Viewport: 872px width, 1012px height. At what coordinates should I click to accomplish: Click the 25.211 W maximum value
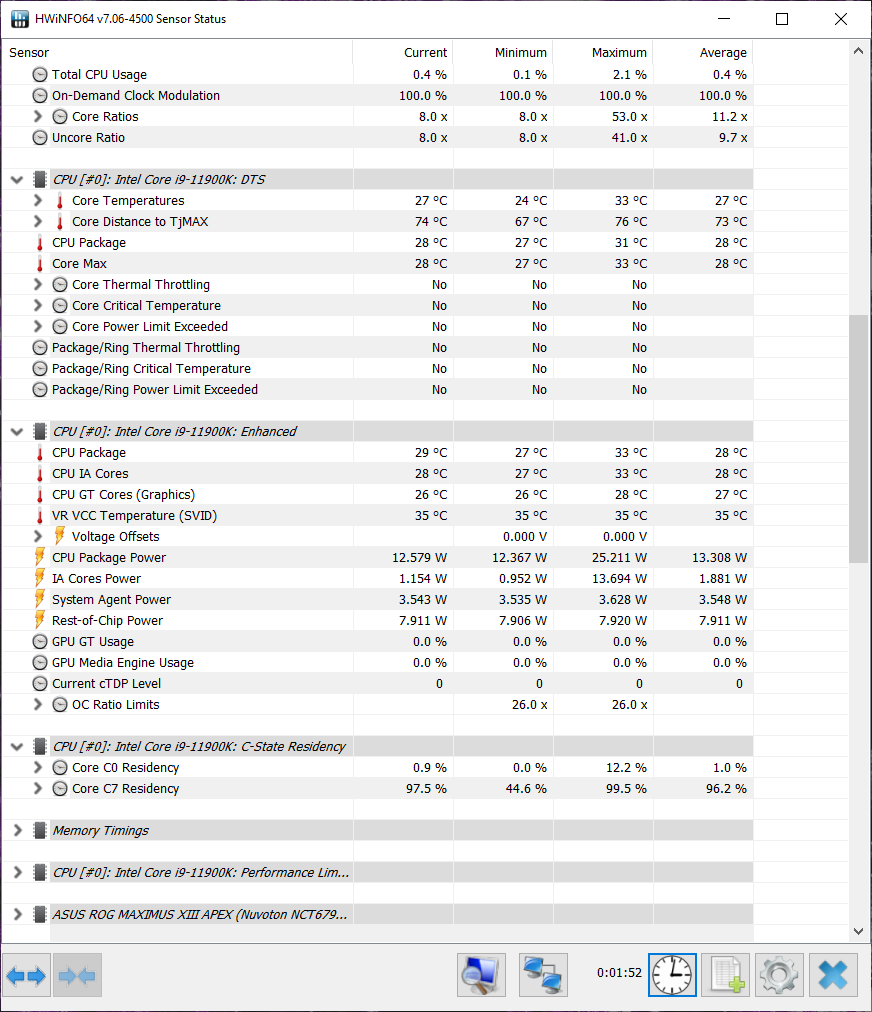pyautogui.click(x=619, y=558)
